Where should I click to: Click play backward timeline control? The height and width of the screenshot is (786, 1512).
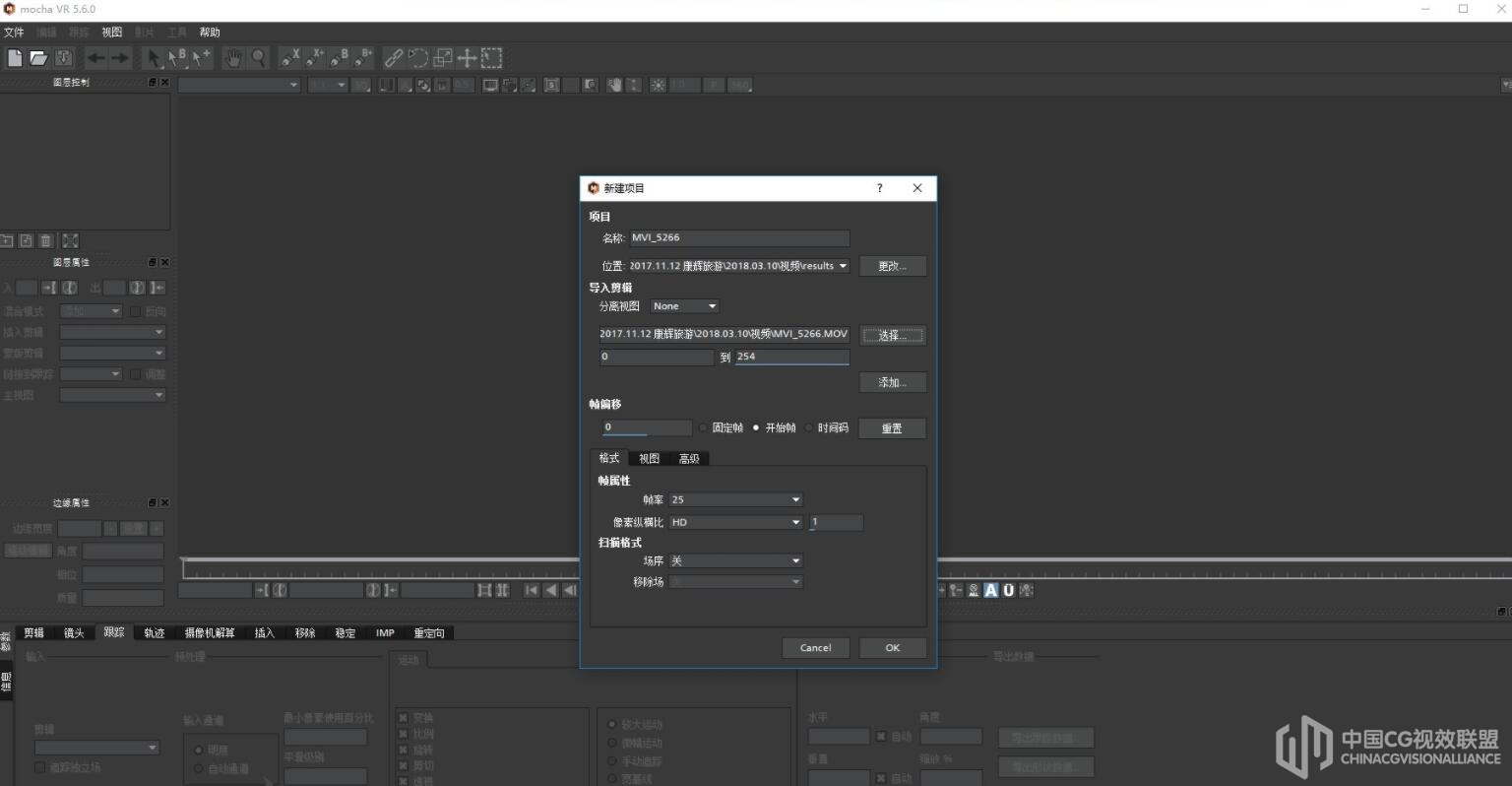550,590
